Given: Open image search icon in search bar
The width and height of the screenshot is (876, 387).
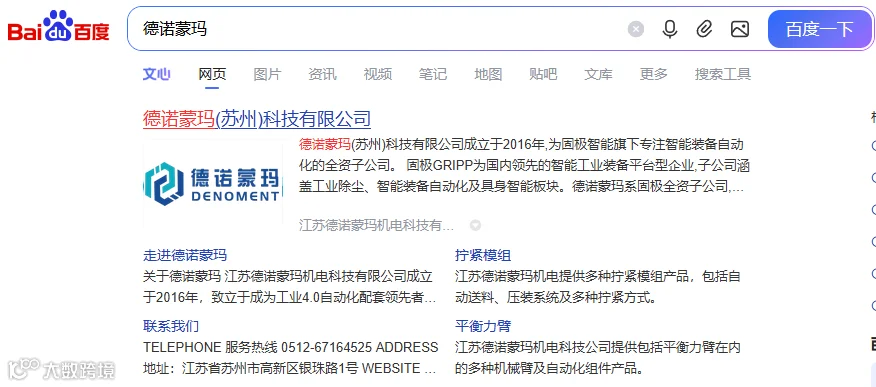Looking at the screenshot, I should click(740, 29).
